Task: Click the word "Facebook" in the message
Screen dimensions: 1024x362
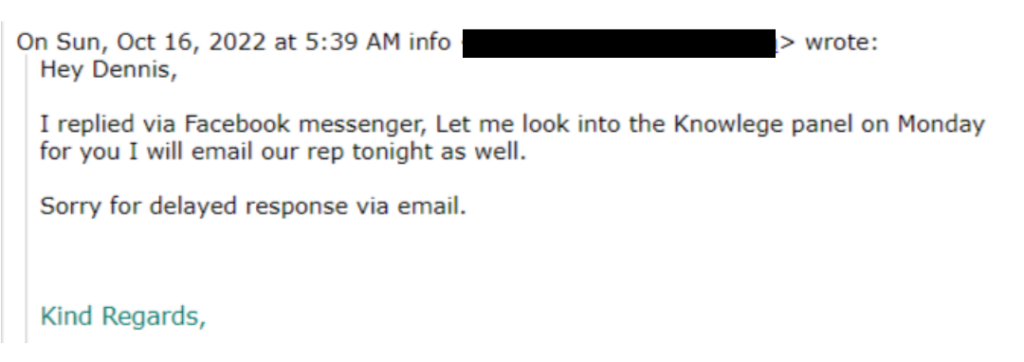Action: coord(238,124)
